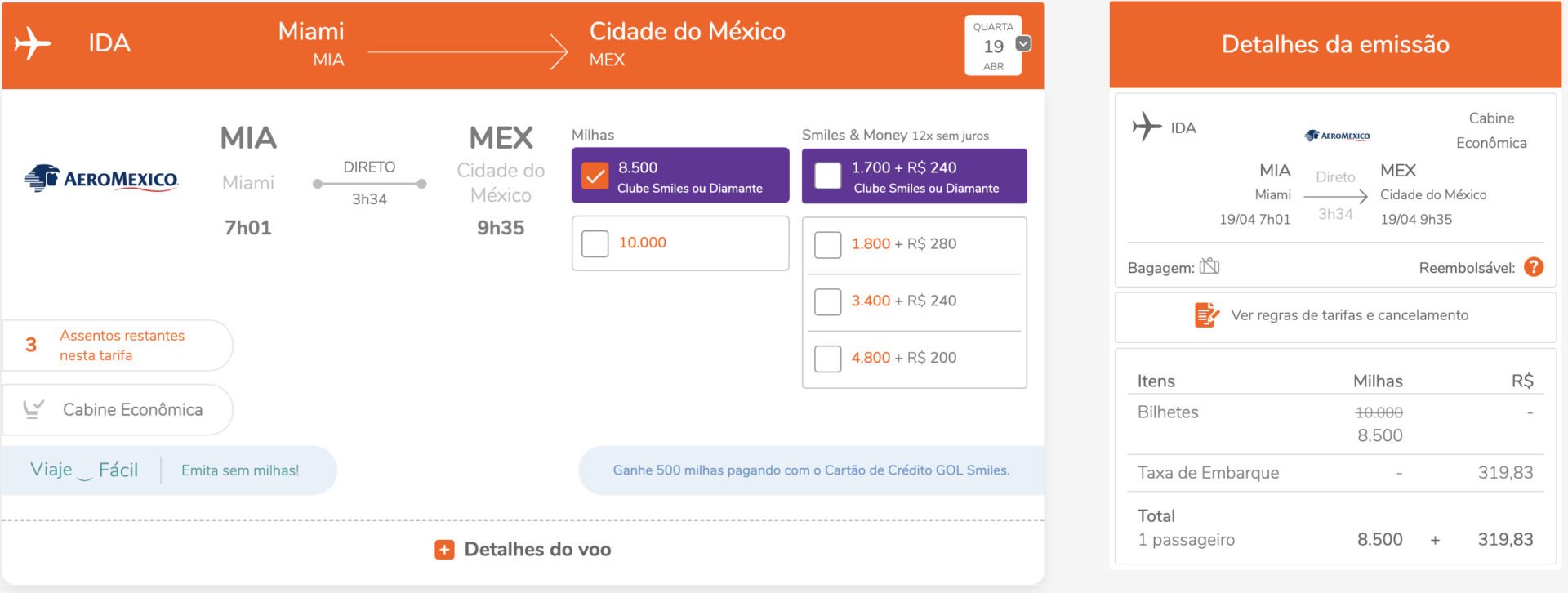Image resolution: width=1568 pixels, height=593 pixels.
Task: Click the airplane icon beside IDA header
Action: coord(33,43)
